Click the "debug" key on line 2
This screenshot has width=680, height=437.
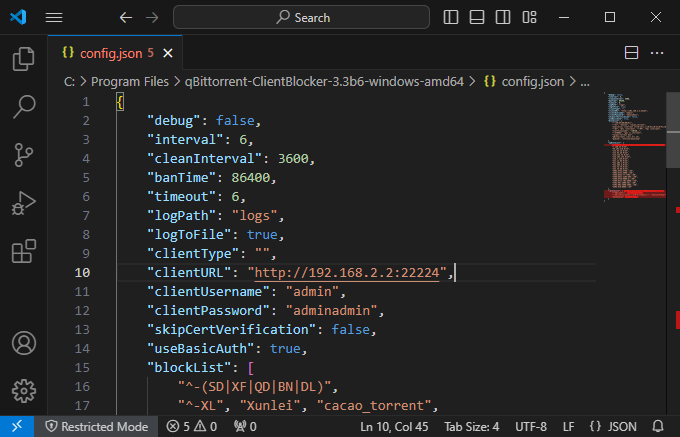(174, 121)
